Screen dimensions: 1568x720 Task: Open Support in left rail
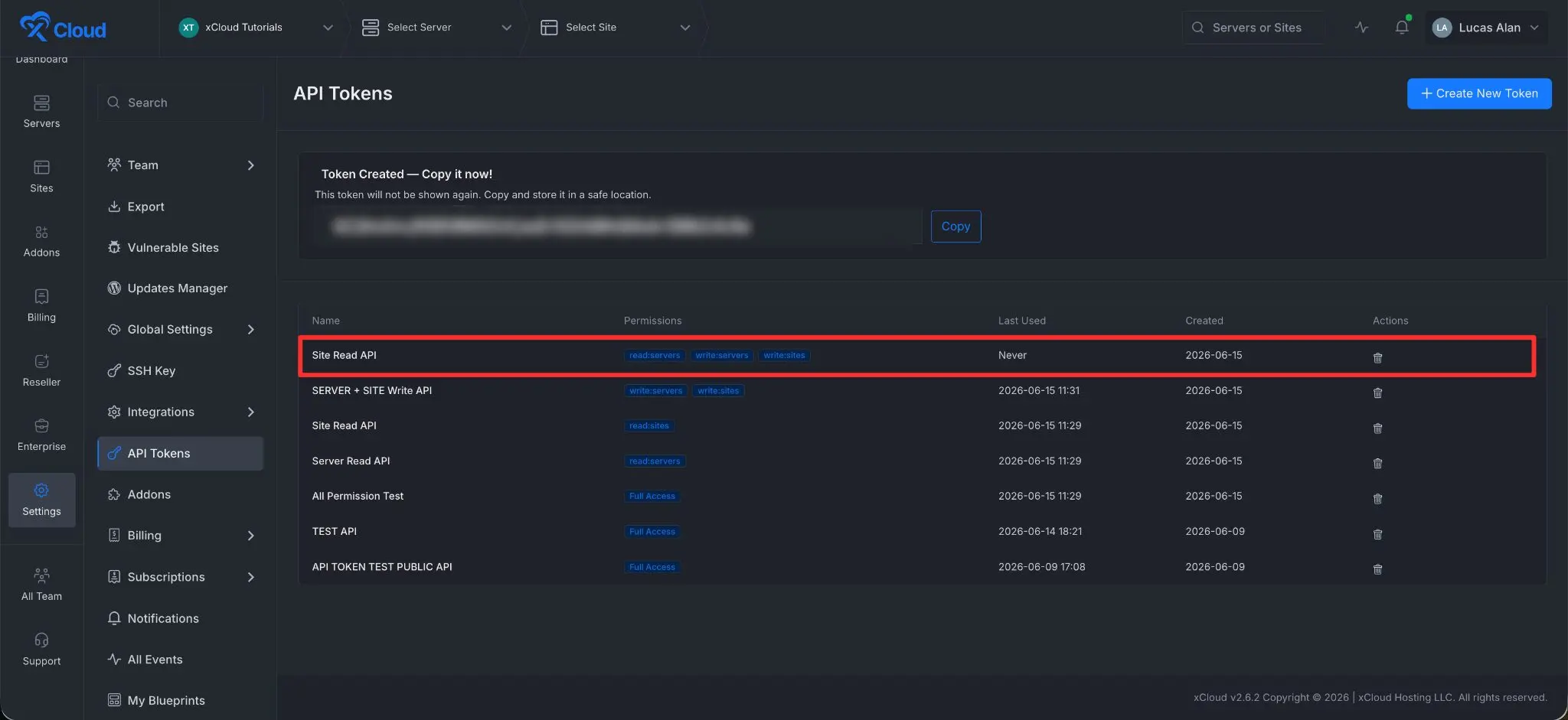[41, 649]
